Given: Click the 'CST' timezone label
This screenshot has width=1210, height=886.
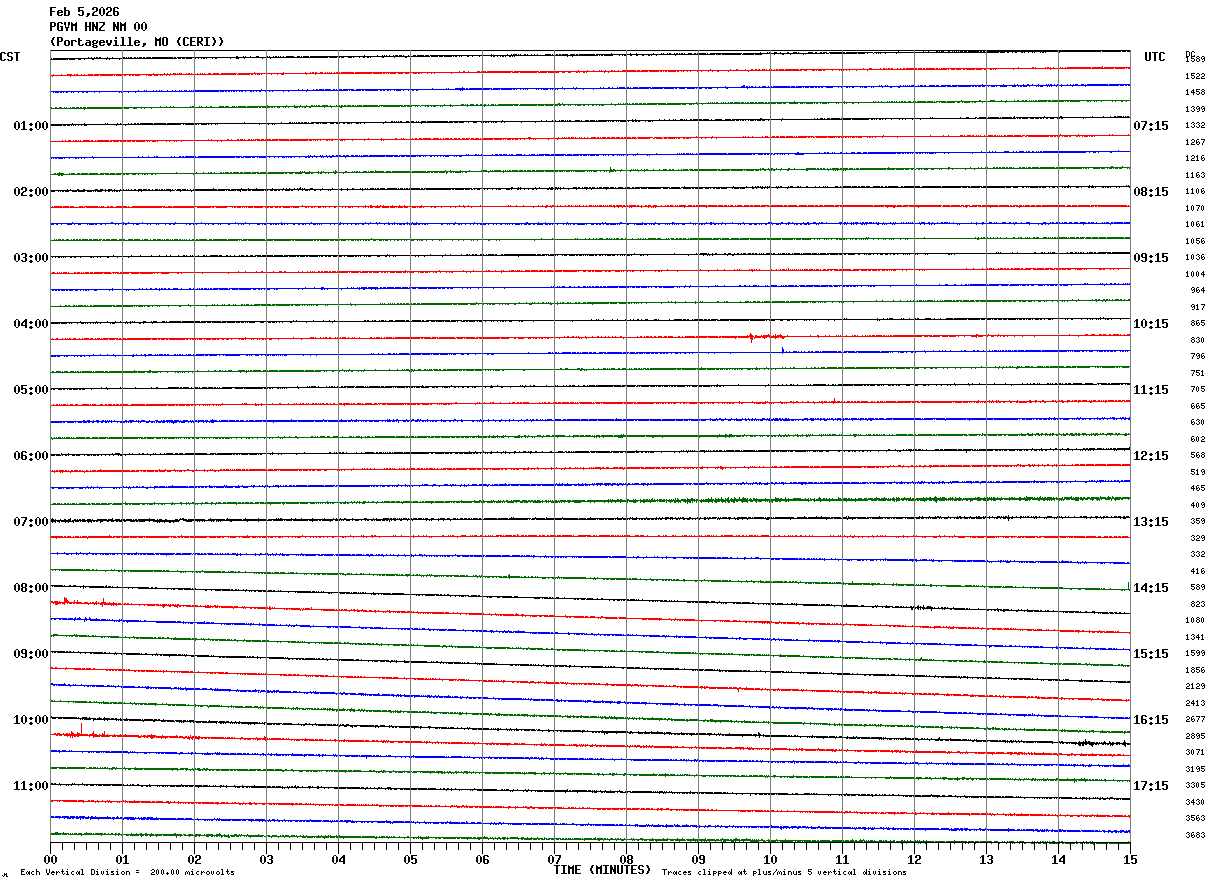Looking at the screenshot, I should [x=10, y=57].
